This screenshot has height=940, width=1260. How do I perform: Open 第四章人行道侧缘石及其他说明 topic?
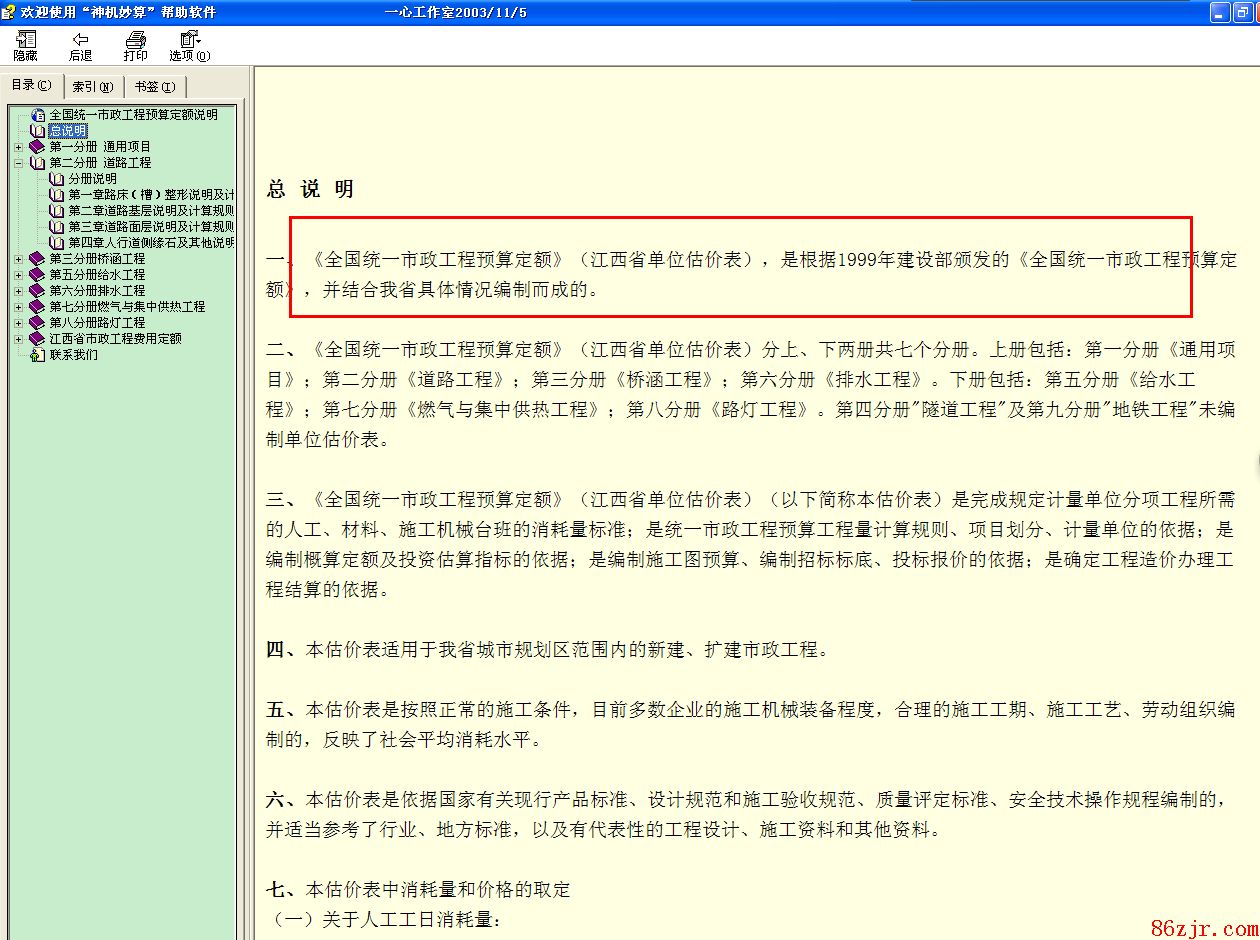pos(151,243)
